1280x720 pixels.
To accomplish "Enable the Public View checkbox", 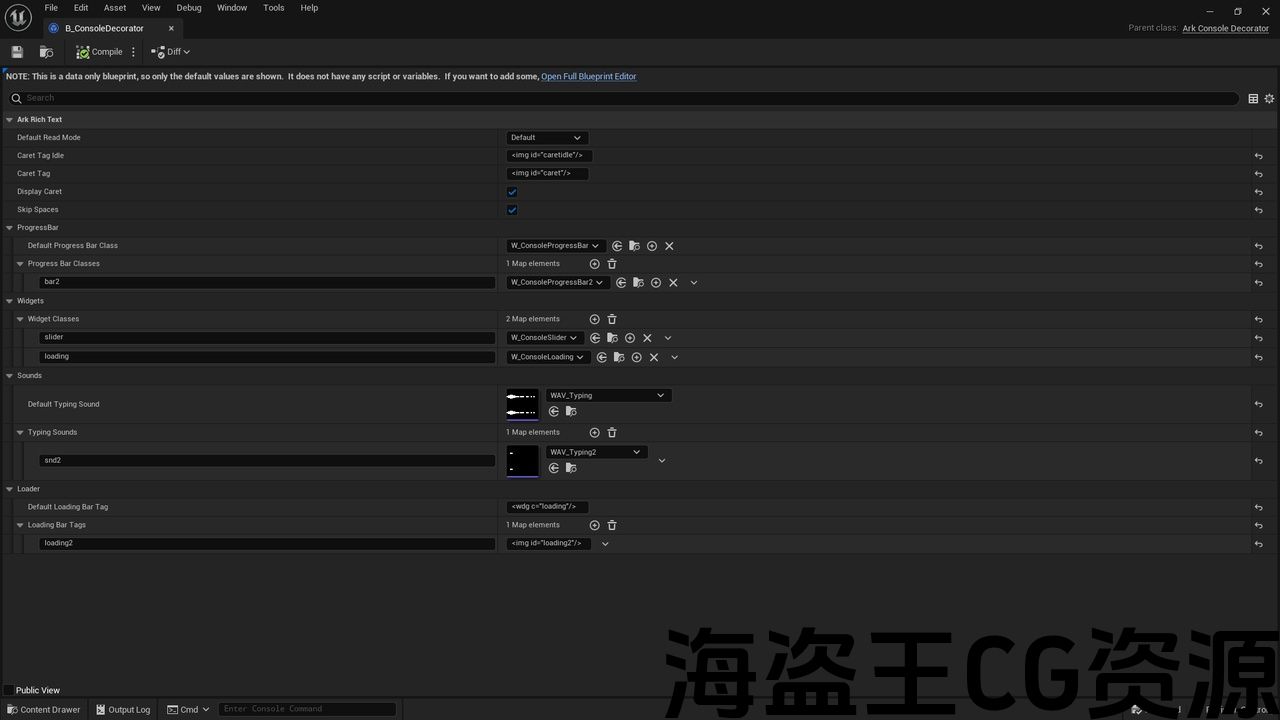I will (x=9, y=690).
